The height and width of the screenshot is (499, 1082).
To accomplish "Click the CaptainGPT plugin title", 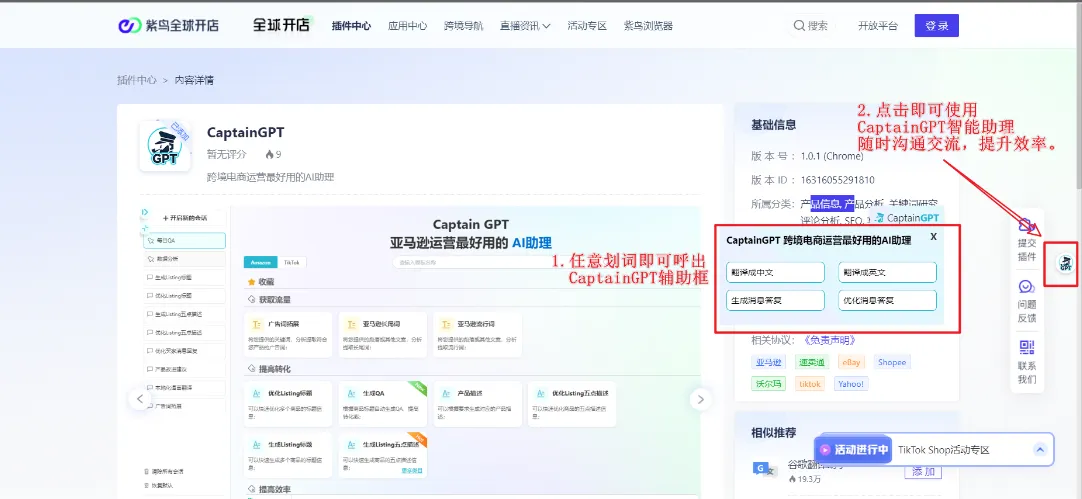I will click(x=245, y=133).
